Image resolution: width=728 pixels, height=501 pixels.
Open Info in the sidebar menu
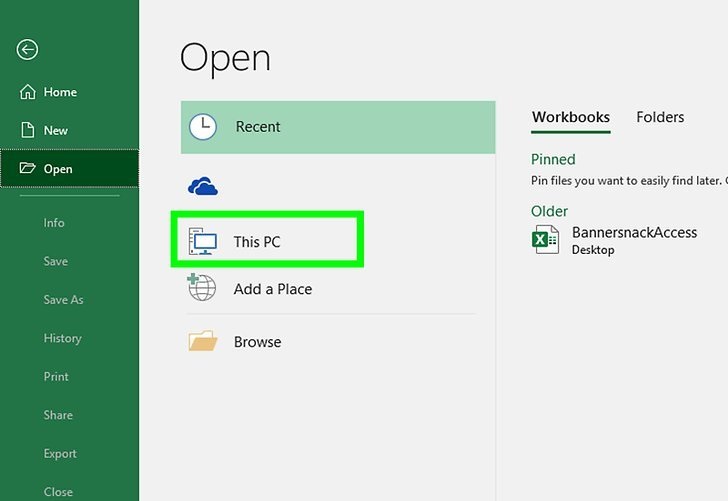pos(54,223)
